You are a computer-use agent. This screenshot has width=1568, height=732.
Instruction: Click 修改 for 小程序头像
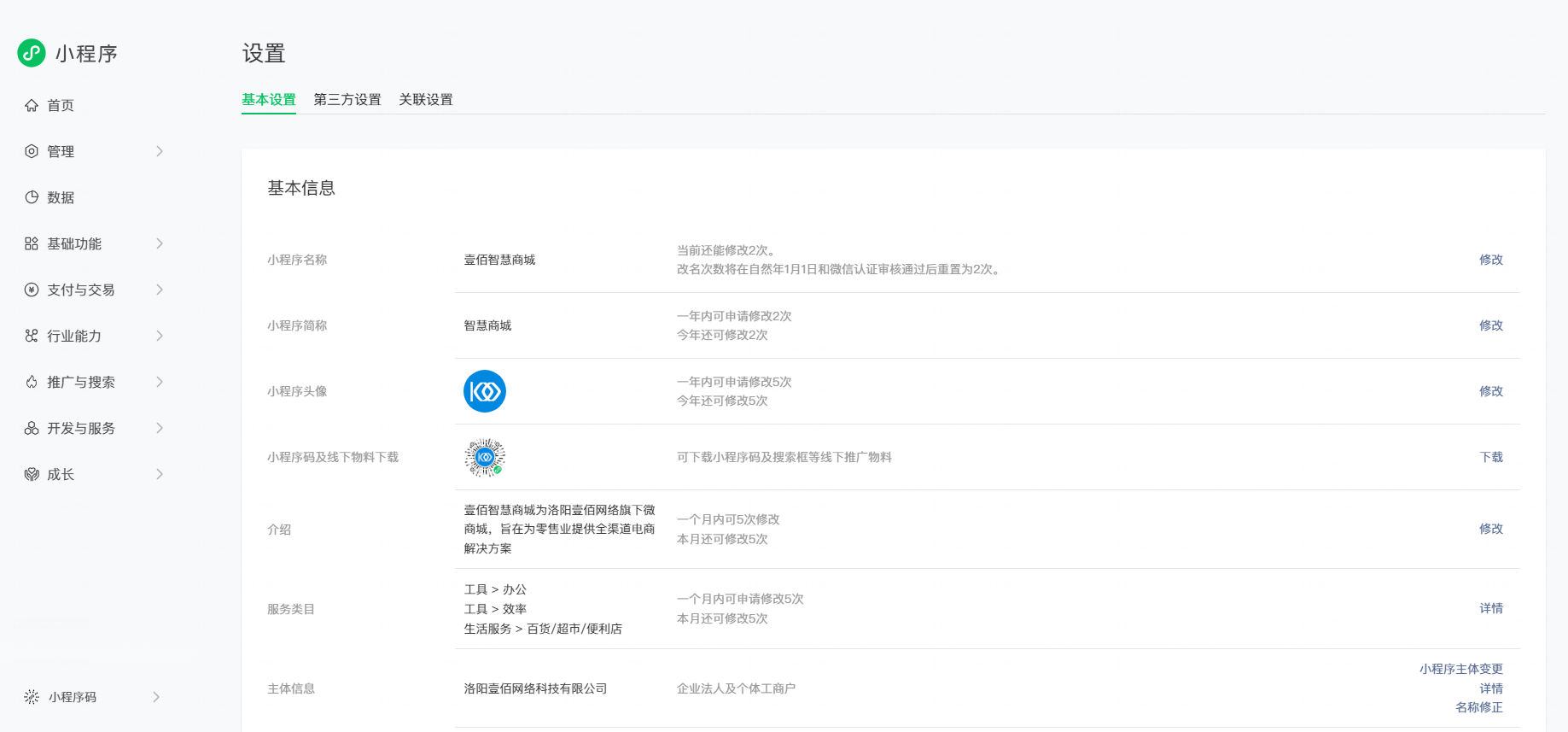(x=1491, y=391)
